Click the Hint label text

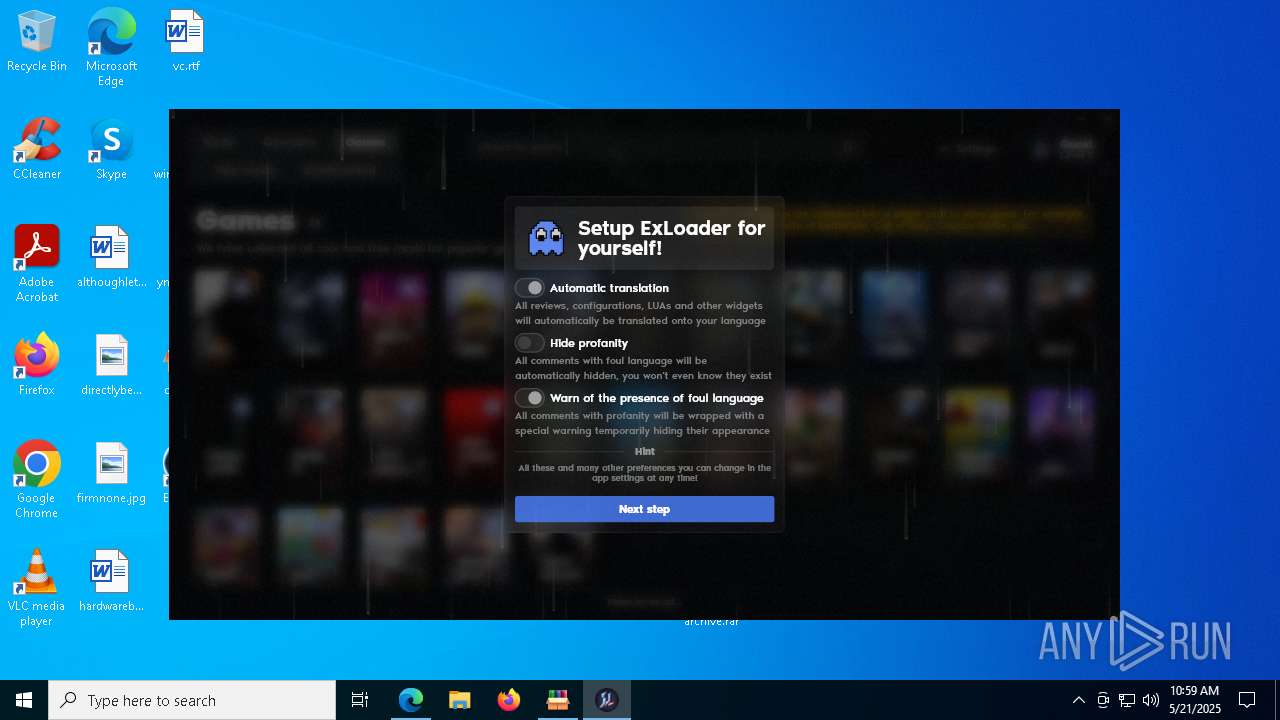pos(644,452)
